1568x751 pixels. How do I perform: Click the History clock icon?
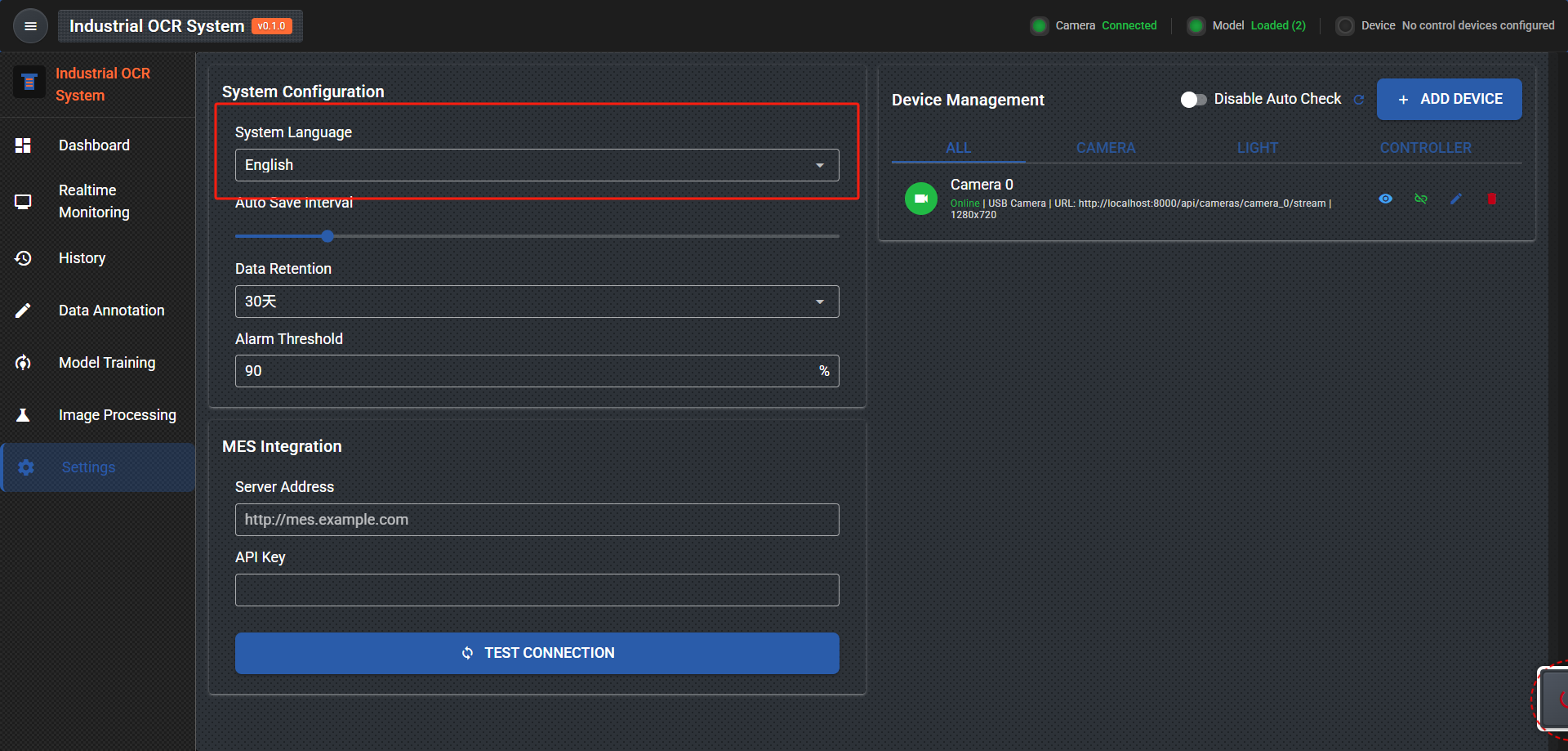[x=23, y=258]
